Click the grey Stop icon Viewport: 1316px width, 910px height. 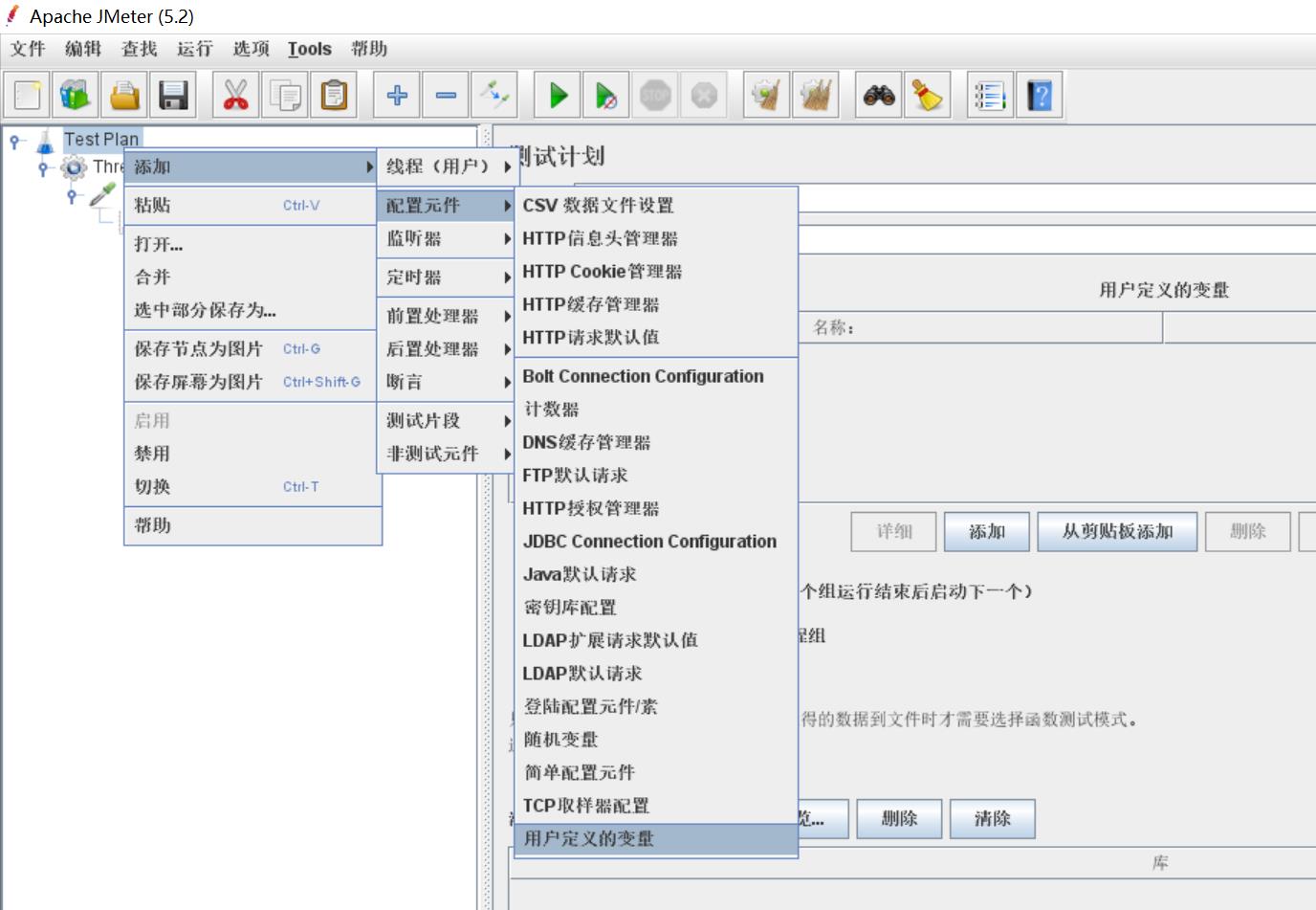coord(655,95)
